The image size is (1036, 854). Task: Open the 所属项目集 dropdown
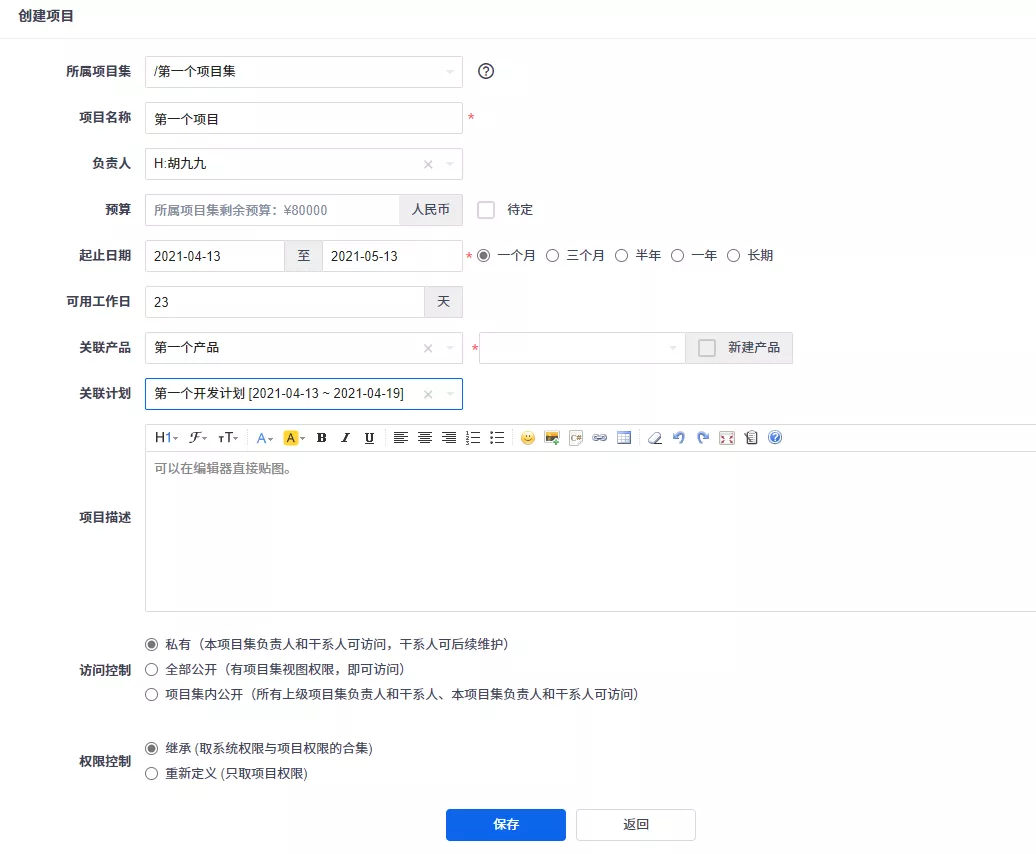point(303,72)
